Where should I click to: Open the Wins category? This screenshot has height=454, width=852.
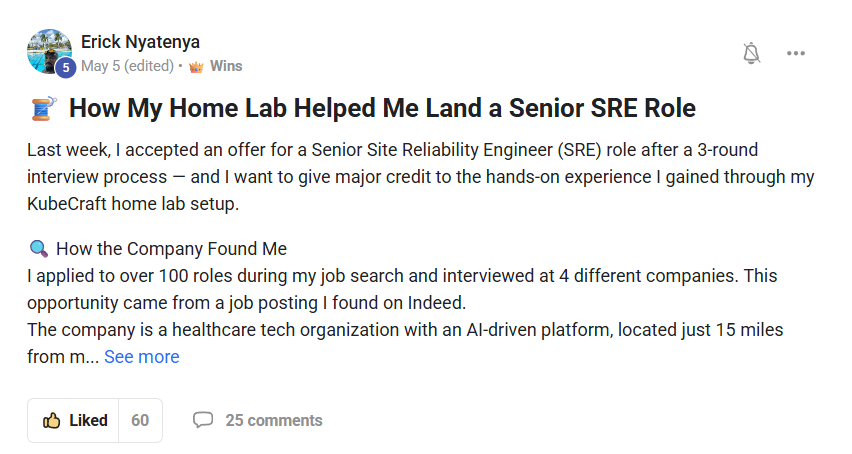(226, 66)
